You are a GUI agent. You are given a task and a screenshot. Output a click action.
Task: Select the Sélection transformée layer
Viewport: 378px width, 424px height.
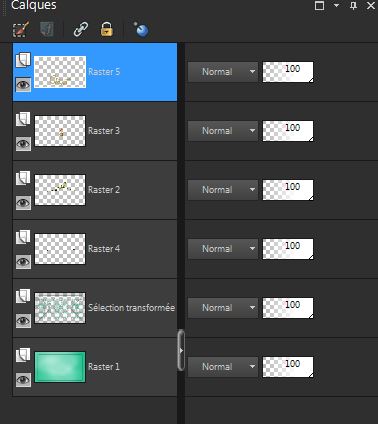[x=95, y=308]
